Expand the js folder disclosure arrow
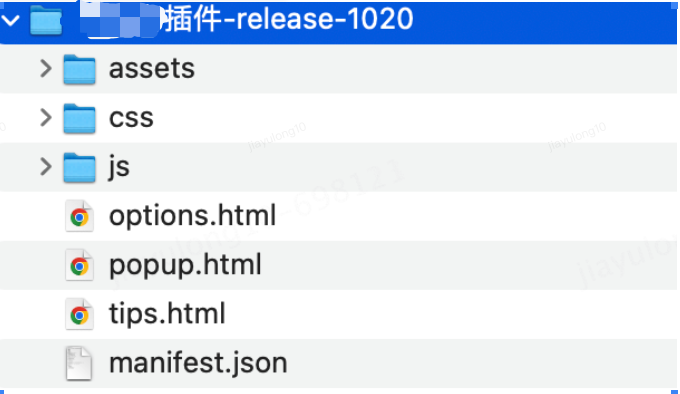This screenshot has width=680, height=394. point(46,166)
